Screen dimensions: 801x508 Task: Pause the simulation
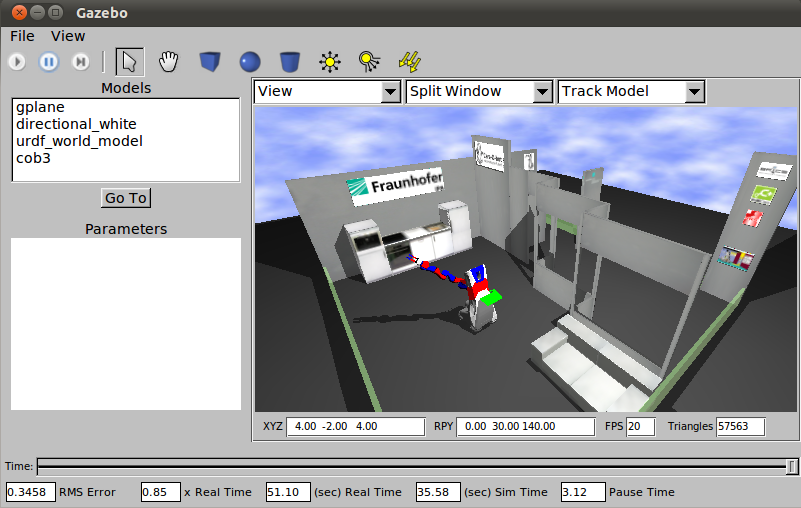[49, 62]
